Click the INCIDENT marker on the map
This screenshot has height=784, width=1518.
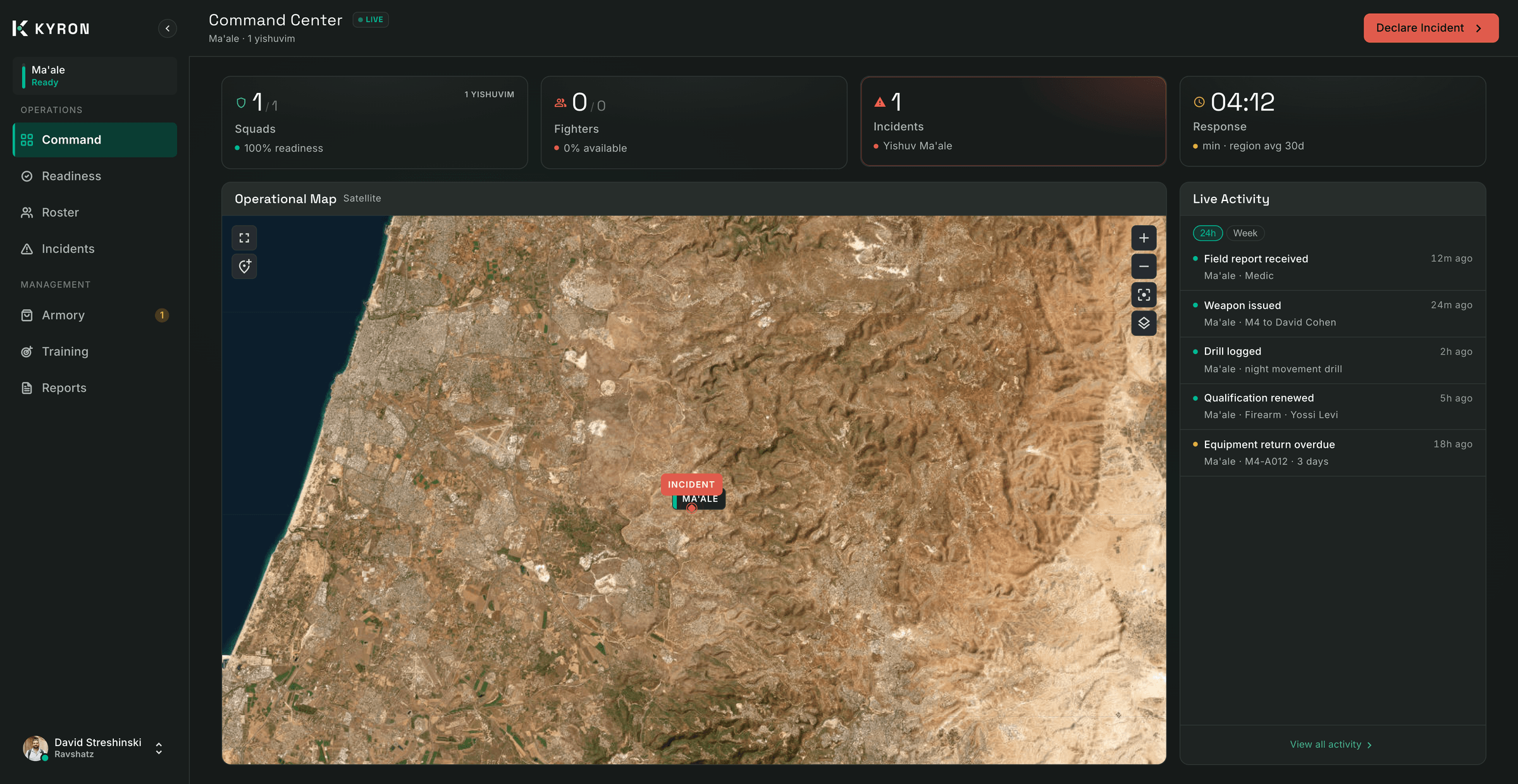(691, 484)
